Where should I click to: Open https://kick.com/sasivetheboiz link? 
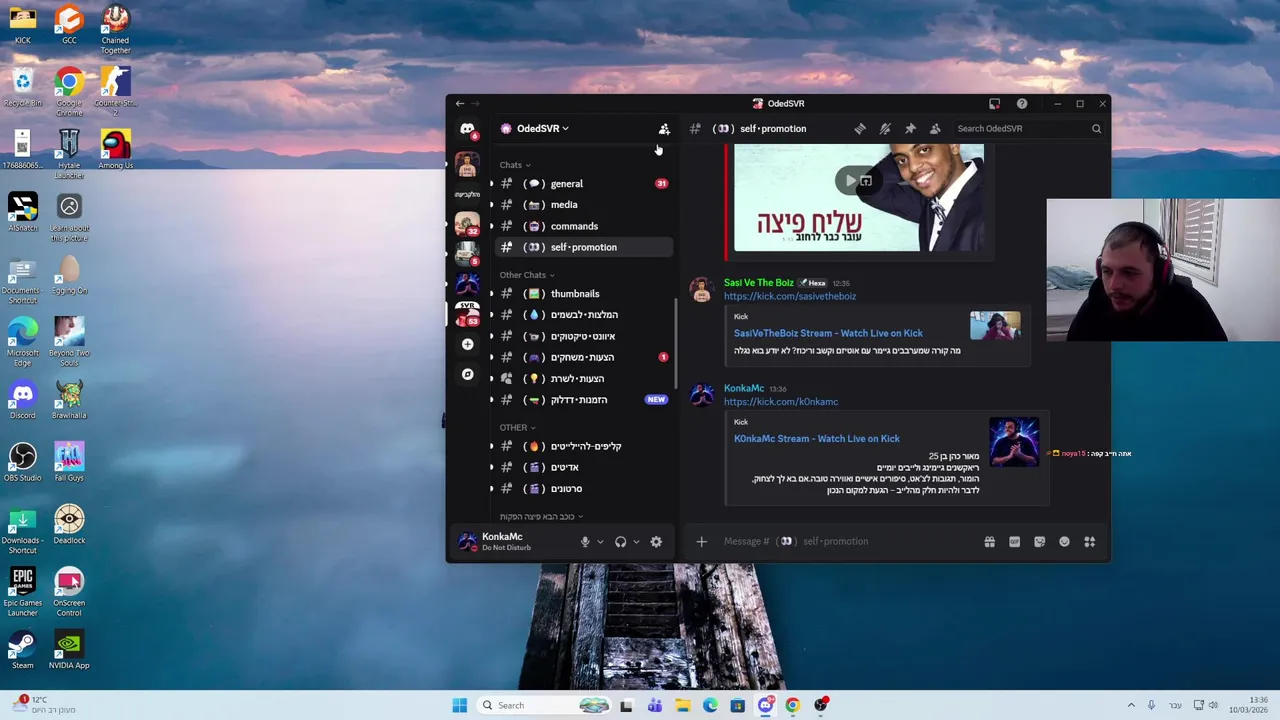(x=790, y=296)
